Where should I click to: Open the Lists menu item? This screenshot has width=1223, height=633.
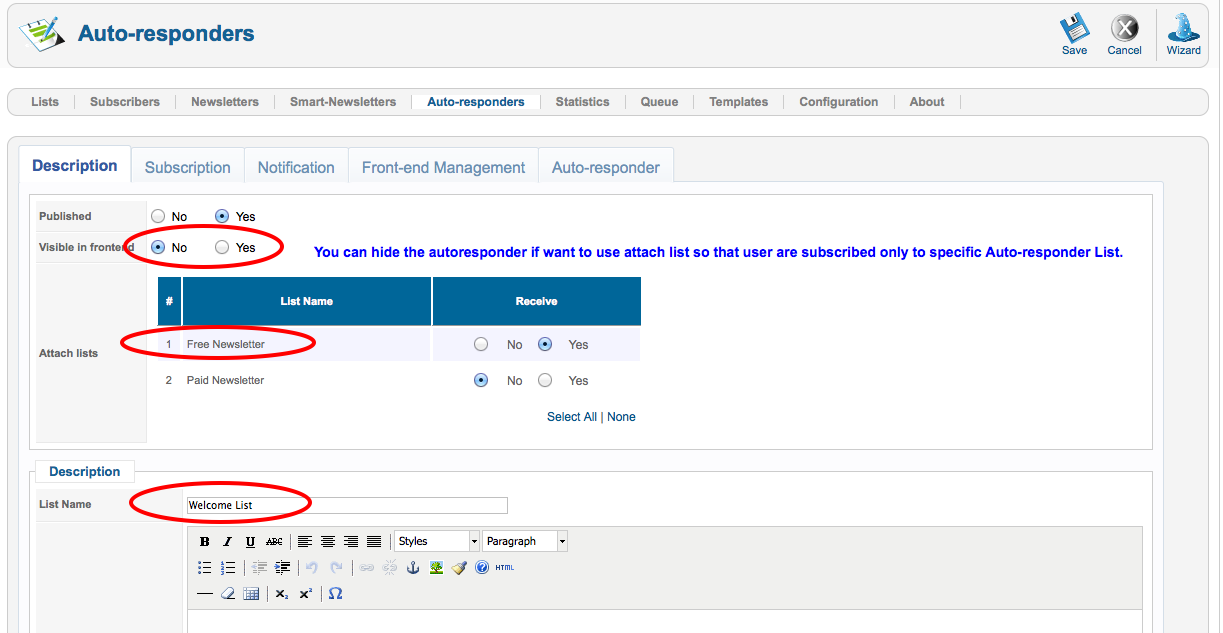point(45,102)
